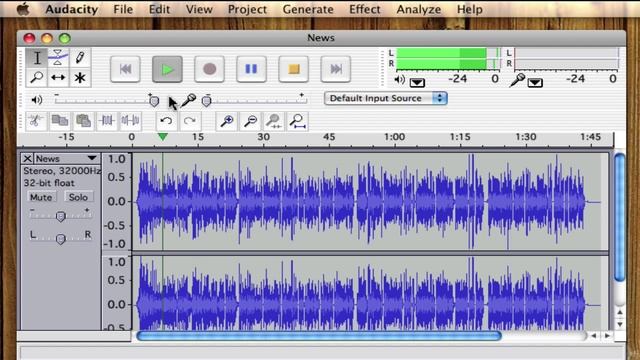Click the track pan L/R slider knob
Viewport: 640px width, 360px height.
pyautogui.click(x=60, y=238)
